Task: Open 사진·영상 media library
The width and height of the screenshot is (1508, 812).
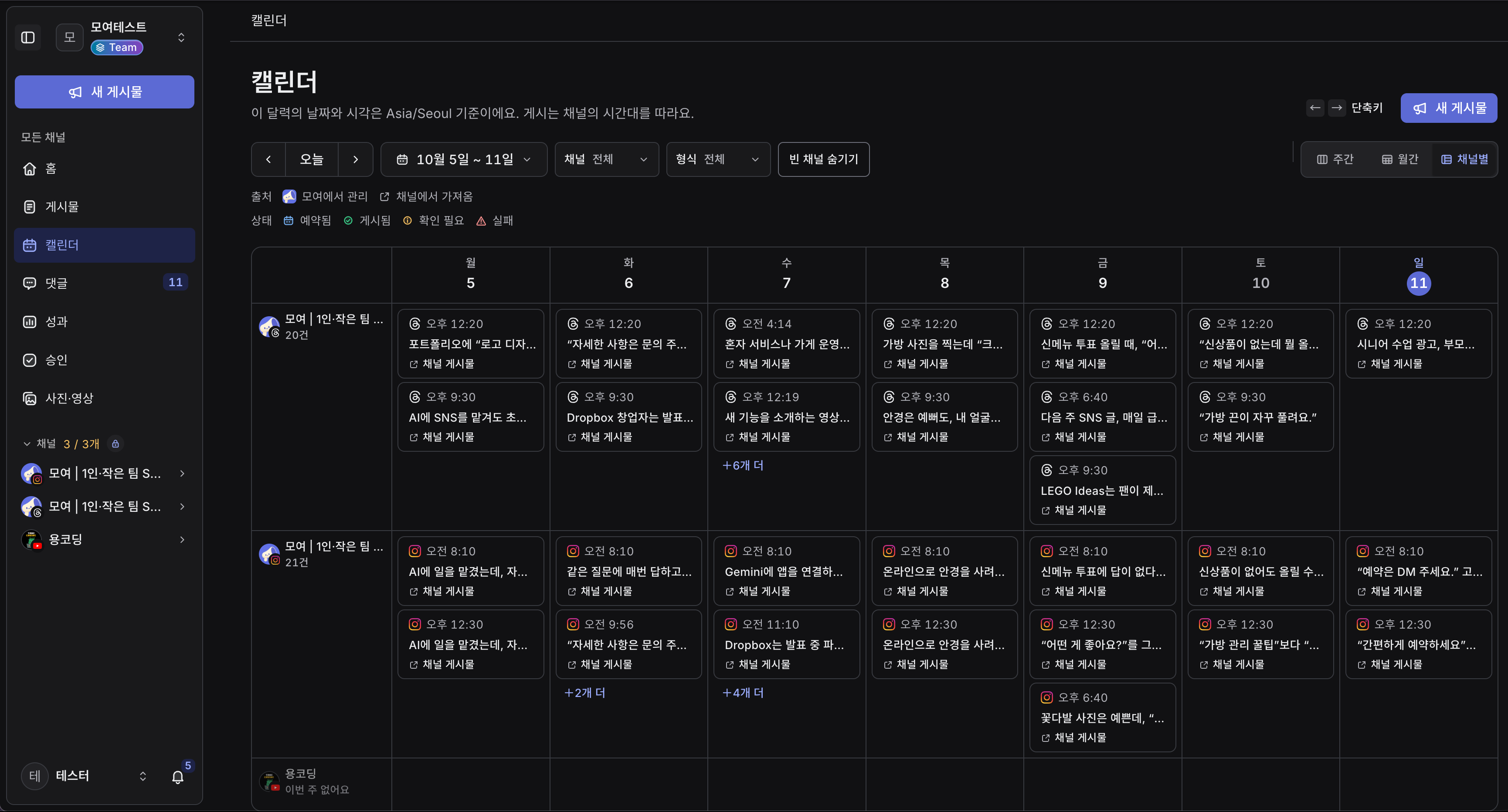Action: coord(105,399)
